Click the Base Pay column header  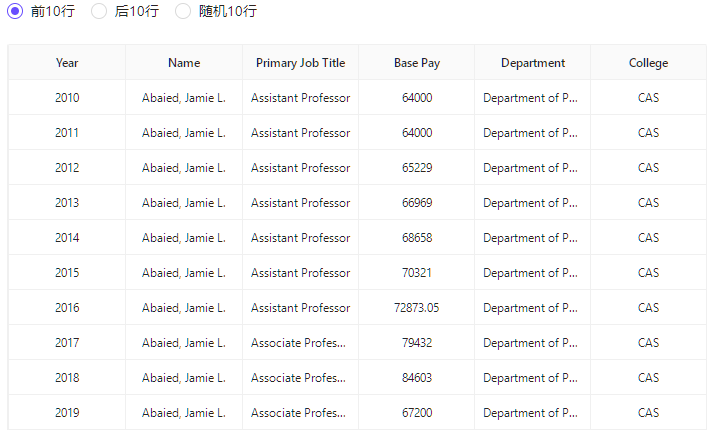coord(417,63)
